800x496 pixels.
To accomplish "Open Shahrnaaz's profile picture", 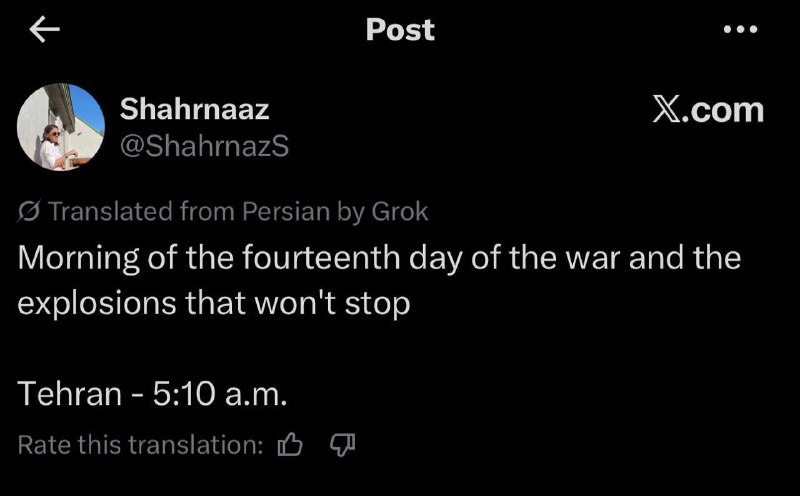I will [61, 127].
